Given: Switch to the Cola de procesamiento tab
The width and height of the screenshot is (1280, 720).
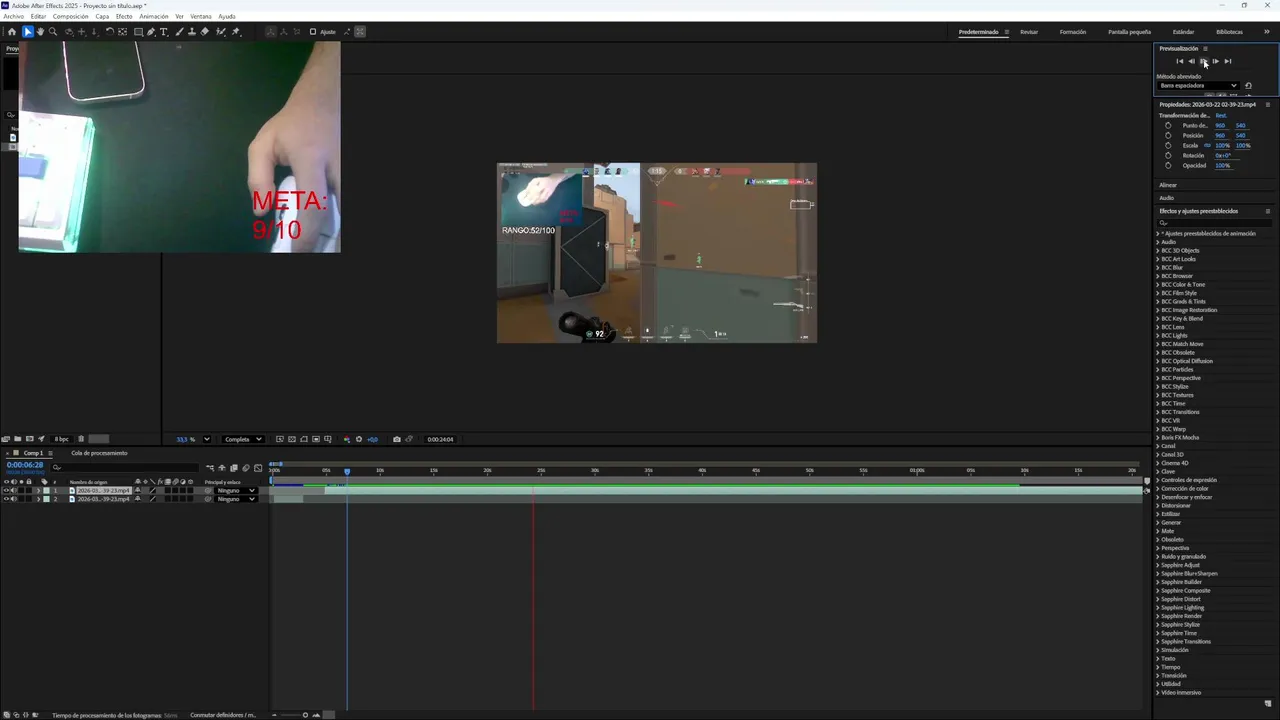Looking at the screenshot, I should [99, 453].
